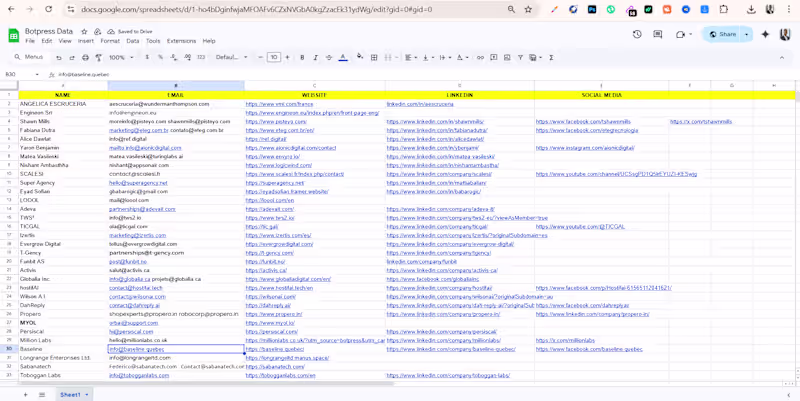Click the Undo icon in toolbar
The image size is (800, 401).
(59, 58)
